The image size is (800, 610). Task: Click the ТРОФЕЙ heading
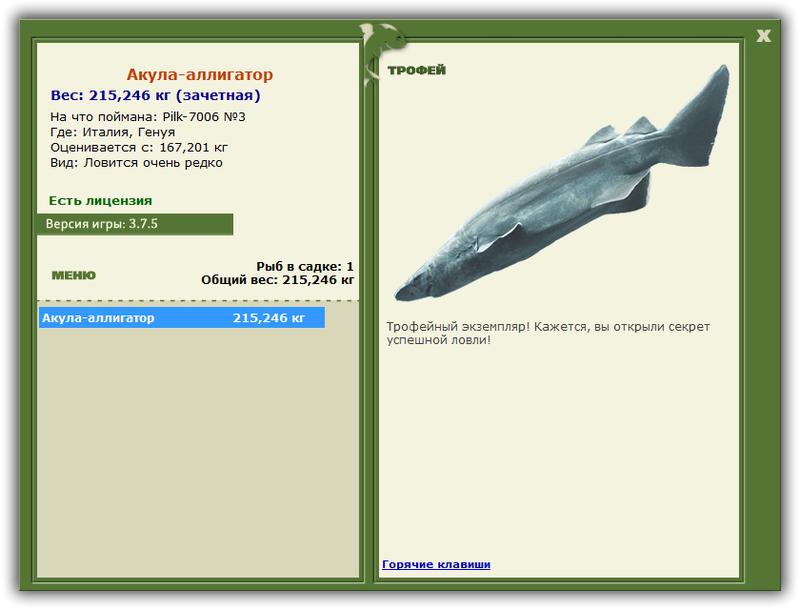(x=416, y=70)
